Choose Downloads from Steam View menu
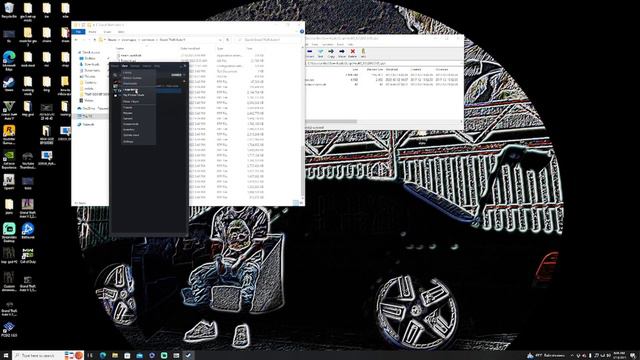This screenshot has height=360, width=640. point(131,84)
